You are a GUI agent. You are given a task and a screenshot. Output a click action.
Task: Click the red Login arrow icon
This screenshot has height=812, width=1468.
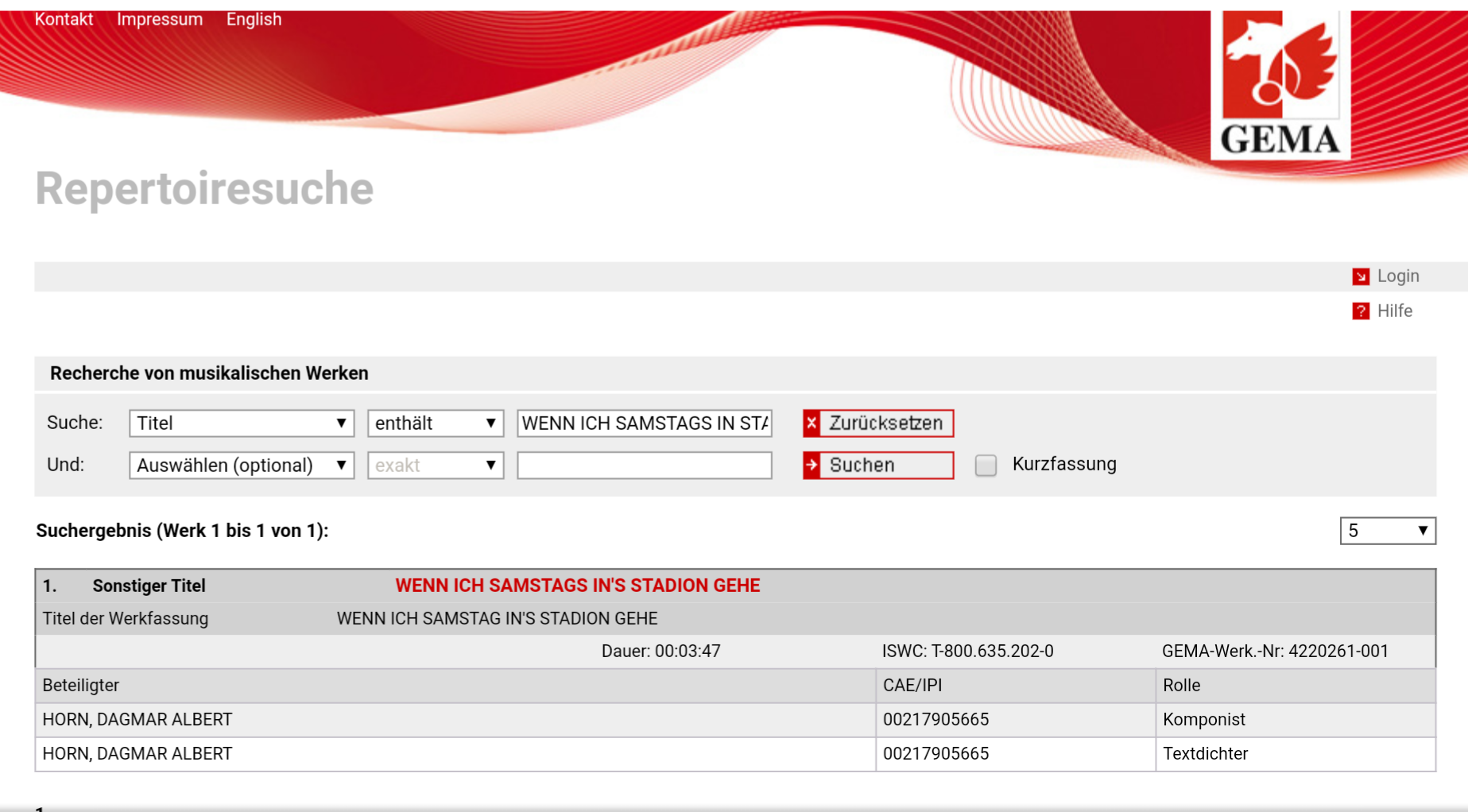click(1361, 276)
